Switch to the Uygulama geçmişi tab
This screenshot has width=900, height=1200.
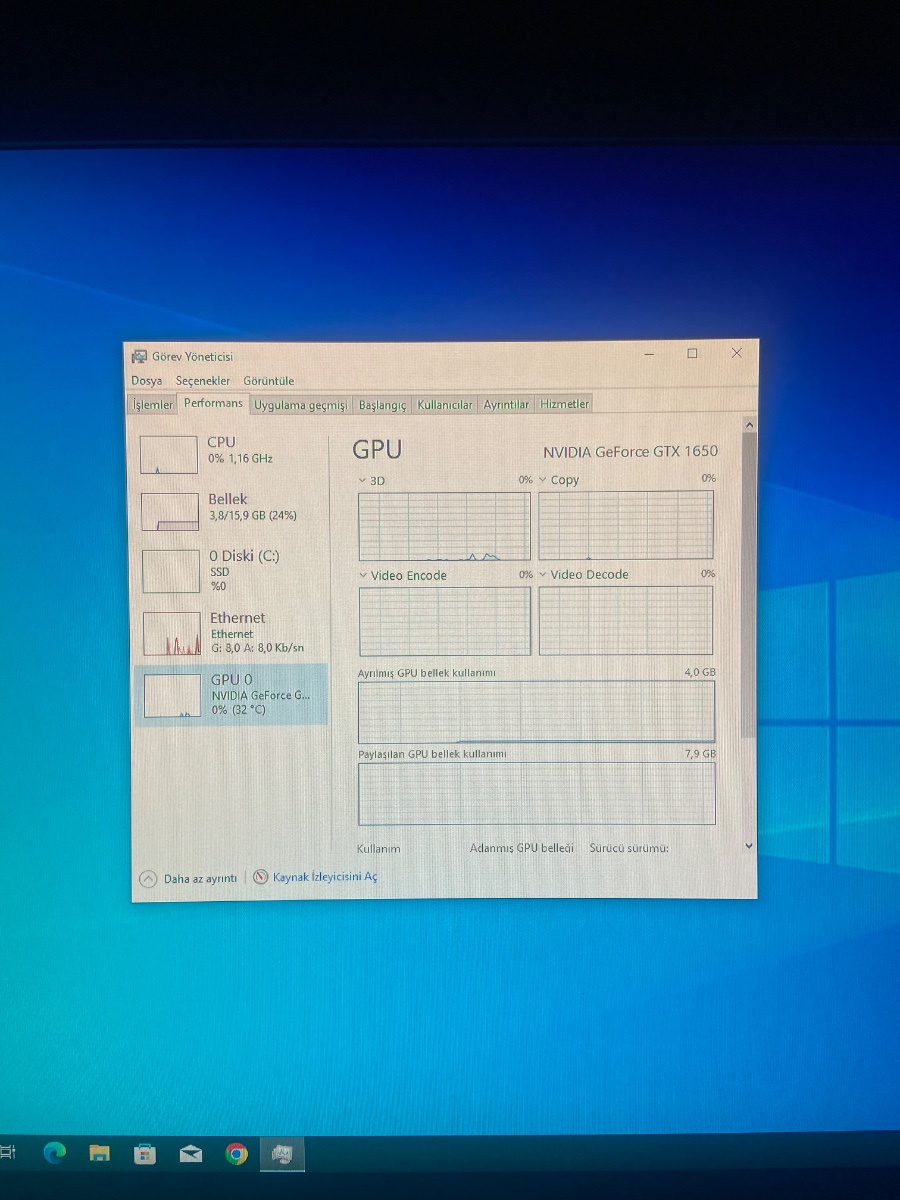pyautogui.click(x=300, y=405)
